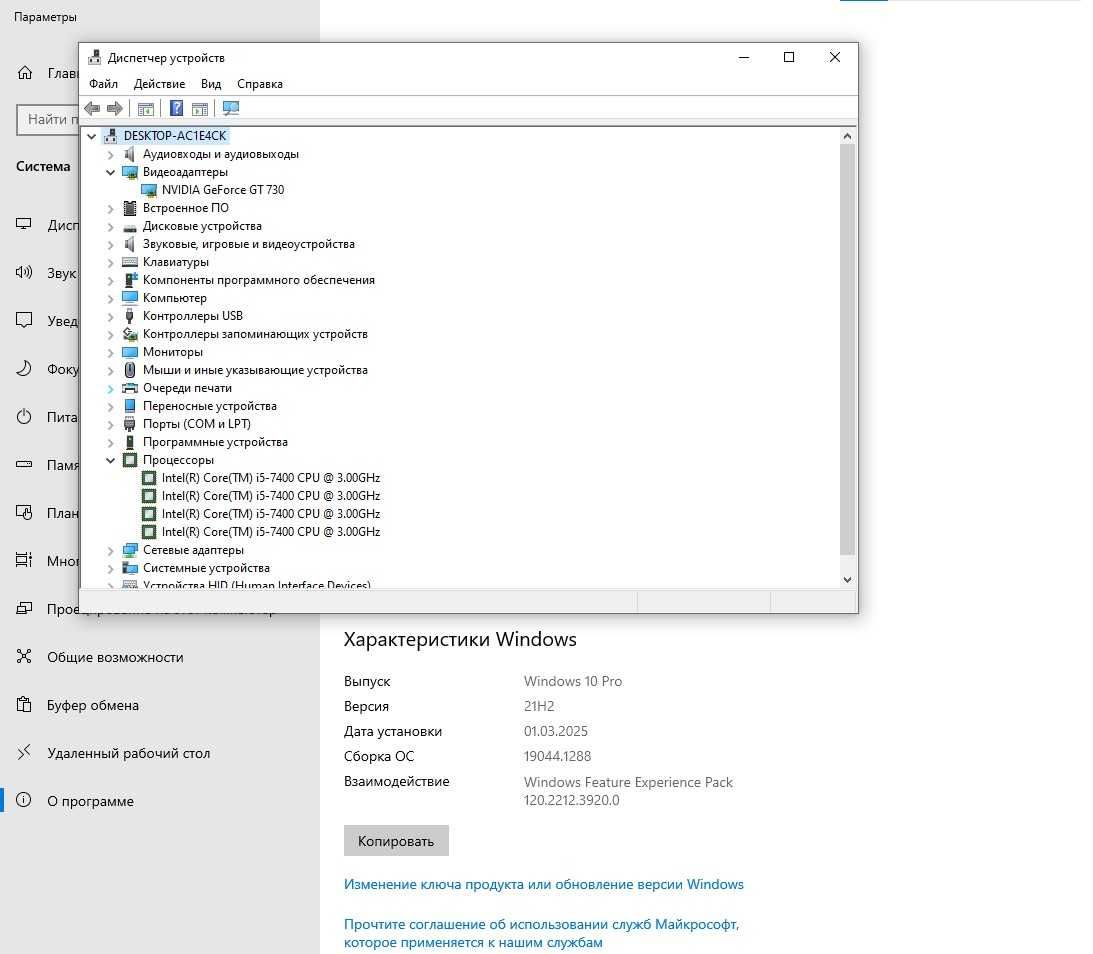The image size is (1093, 954).
Task: Open the Файл menu
Action: click(x=103, y=84)
